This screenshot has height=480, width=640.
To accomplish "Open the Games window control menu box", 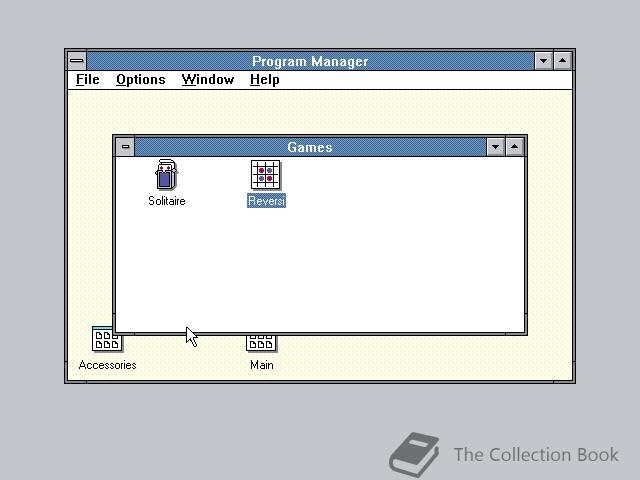I will 125,147.
